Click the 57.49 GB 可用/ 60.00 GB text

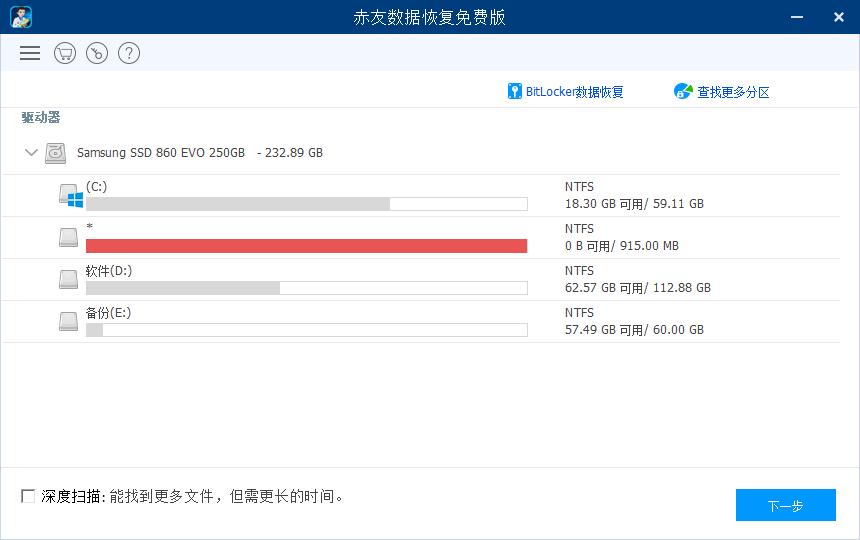[634, 329]
